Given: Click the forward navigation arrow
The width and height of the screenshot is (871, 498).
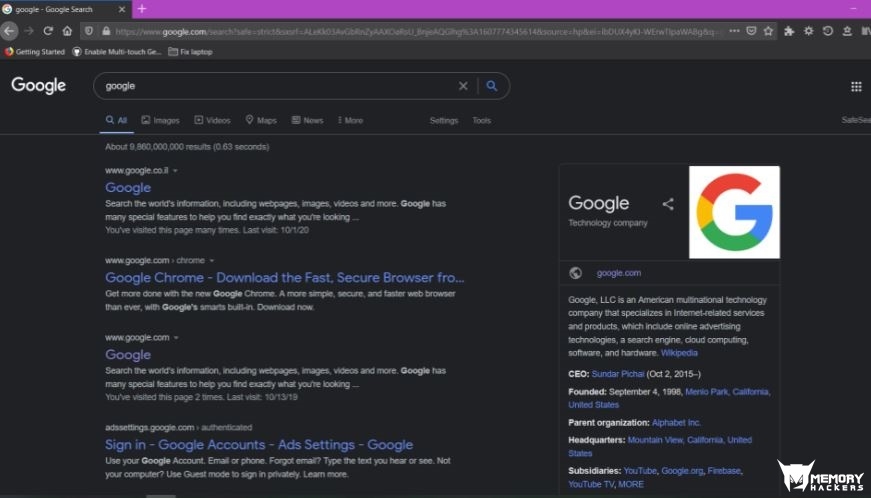Looking at the screenshot, I should (x=29, y=31).
